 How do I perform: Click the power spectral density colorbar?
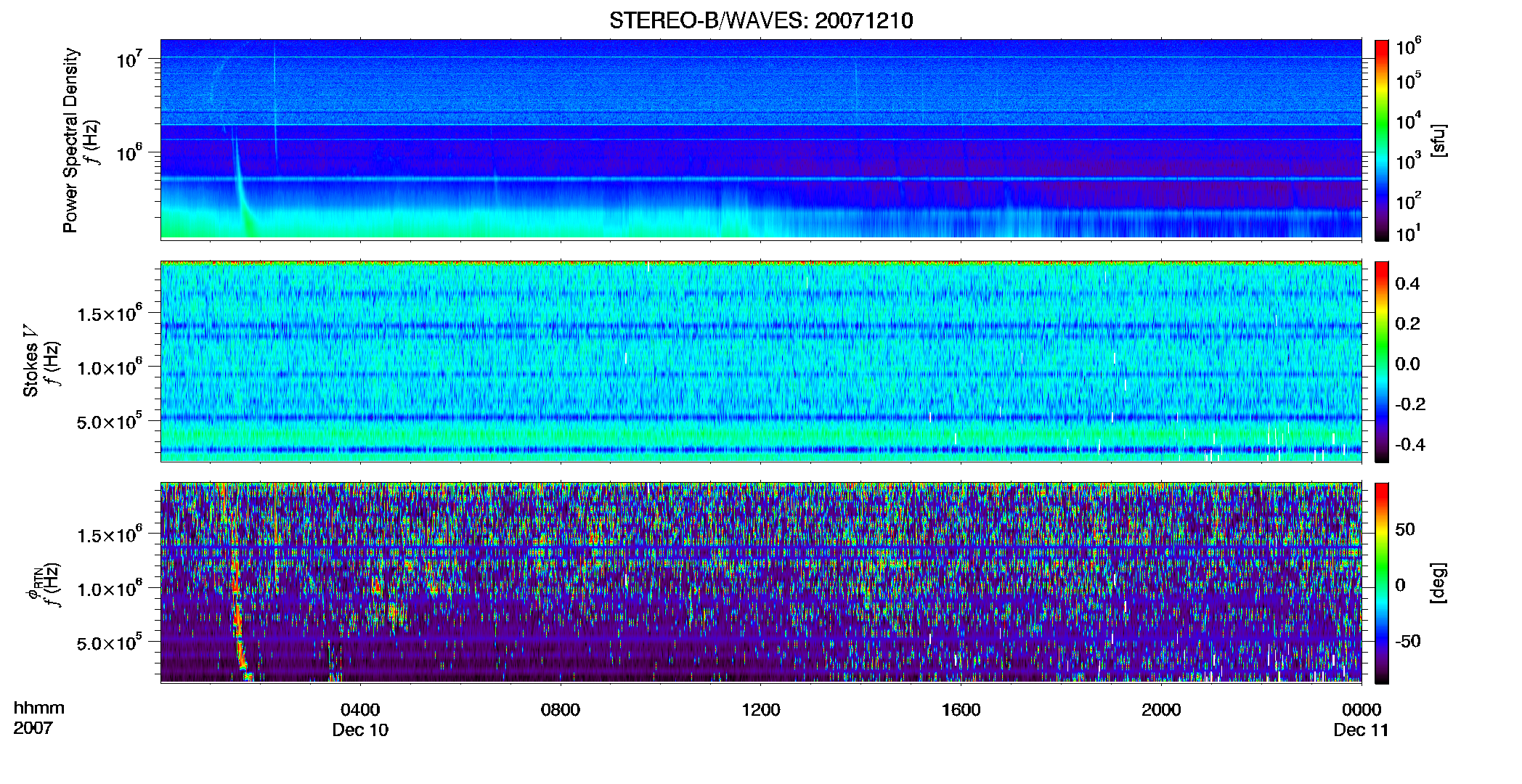pyautogui.click(x=1382, y=140)
